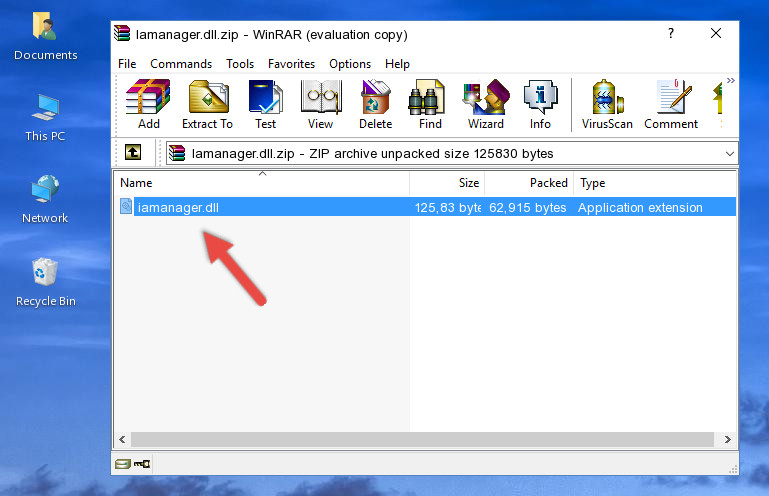769x496 pixels.
Task: Sort by the Name column header
Action: pyautogui.click(x=262, y=183)
